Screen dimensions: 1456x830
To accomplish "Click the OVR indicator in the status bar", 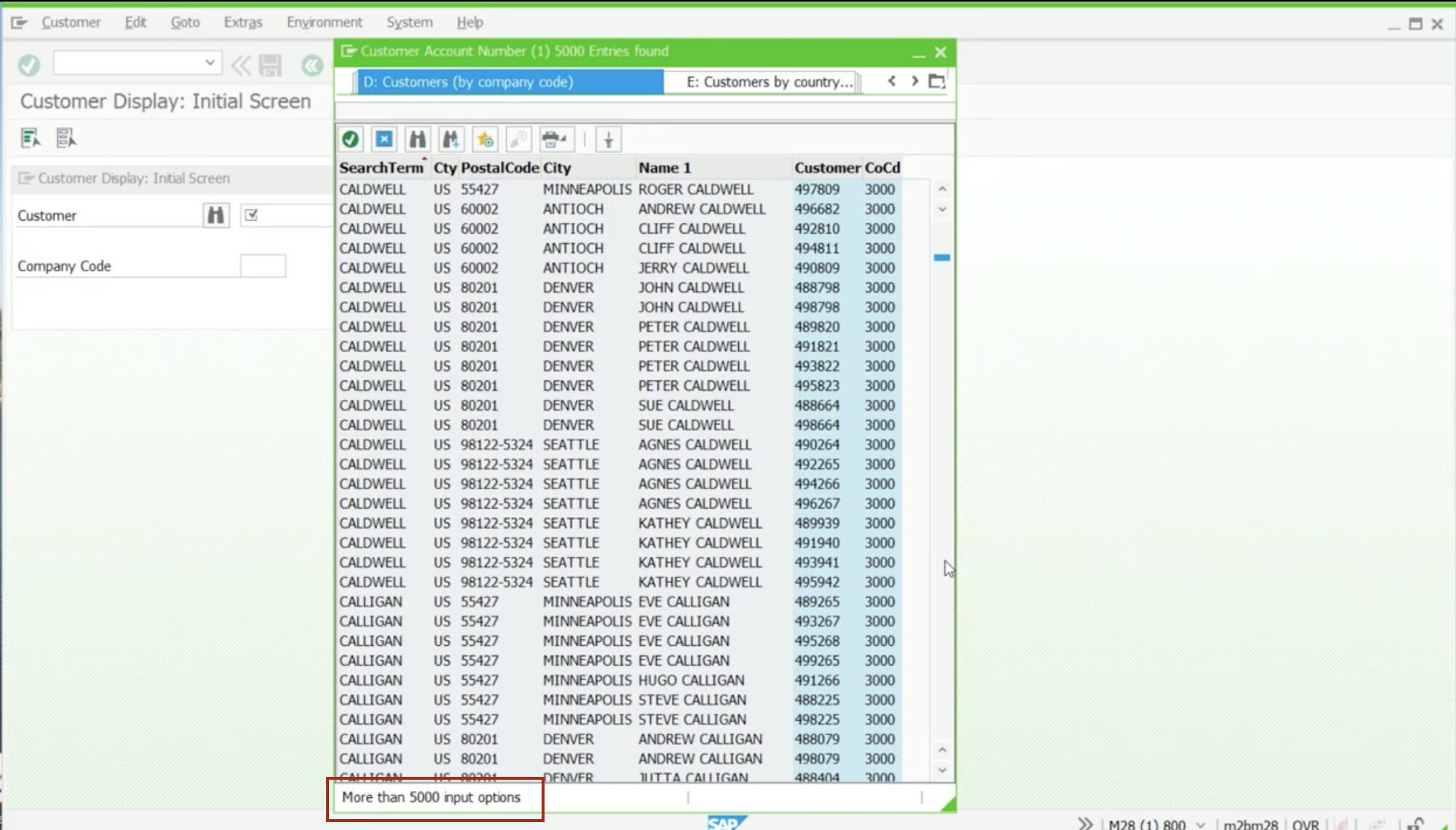I will [x=1305, y=824].
